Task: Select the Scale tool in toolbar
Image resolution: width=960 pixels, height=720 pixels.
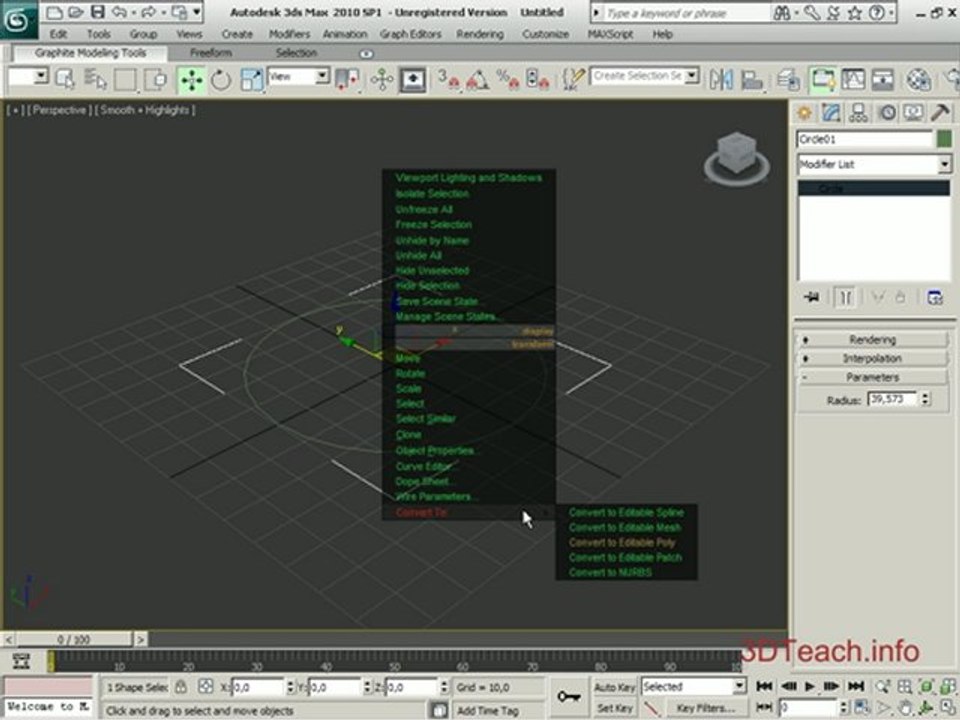Action: click(x=251, y=80)
